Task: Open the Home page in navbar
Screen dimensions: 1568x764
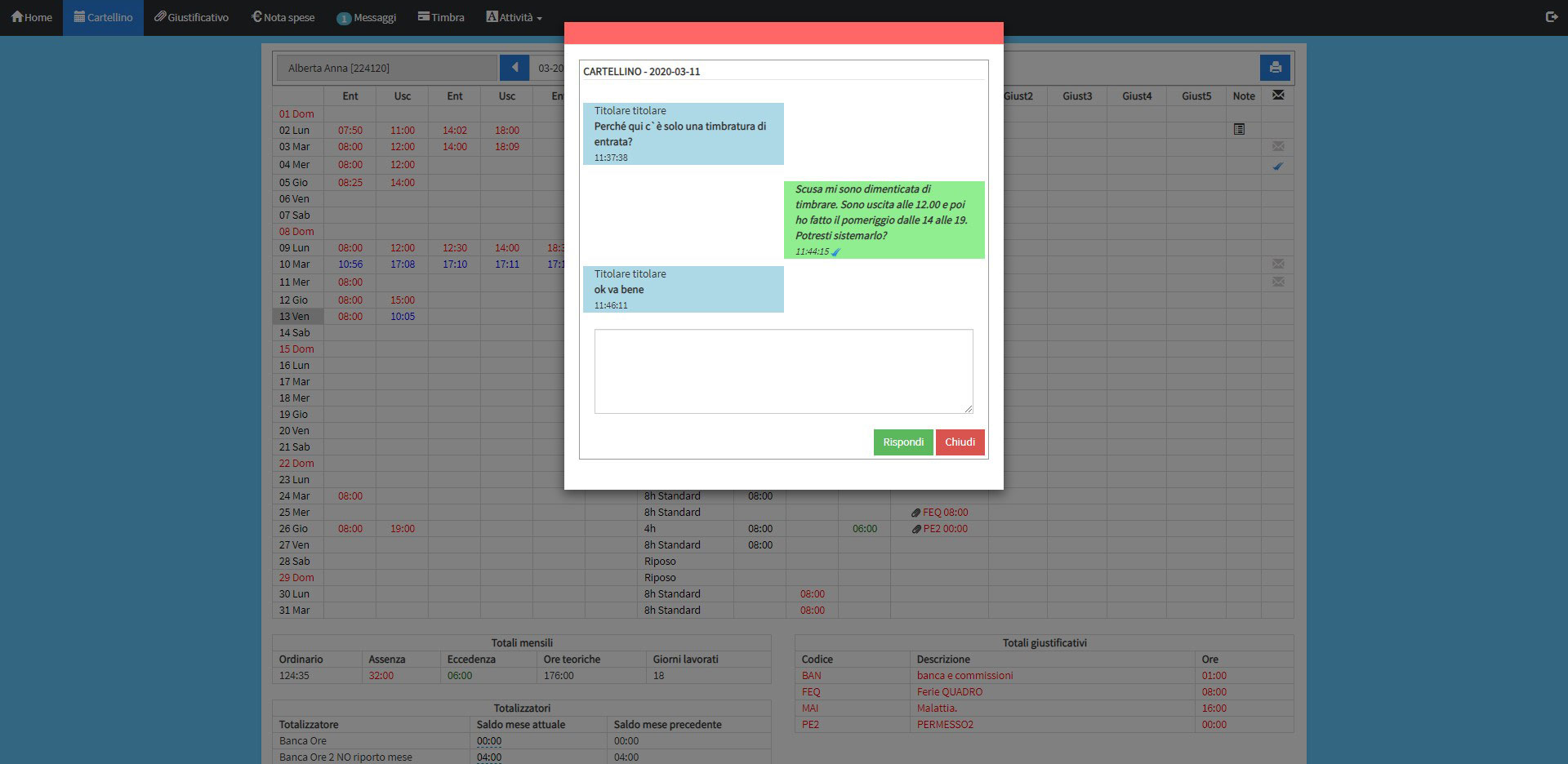Action: tap(32, 17)
